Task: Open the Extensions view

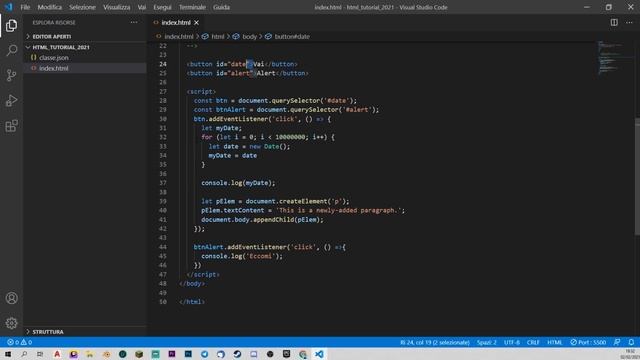Action: [x=11, y=126]
